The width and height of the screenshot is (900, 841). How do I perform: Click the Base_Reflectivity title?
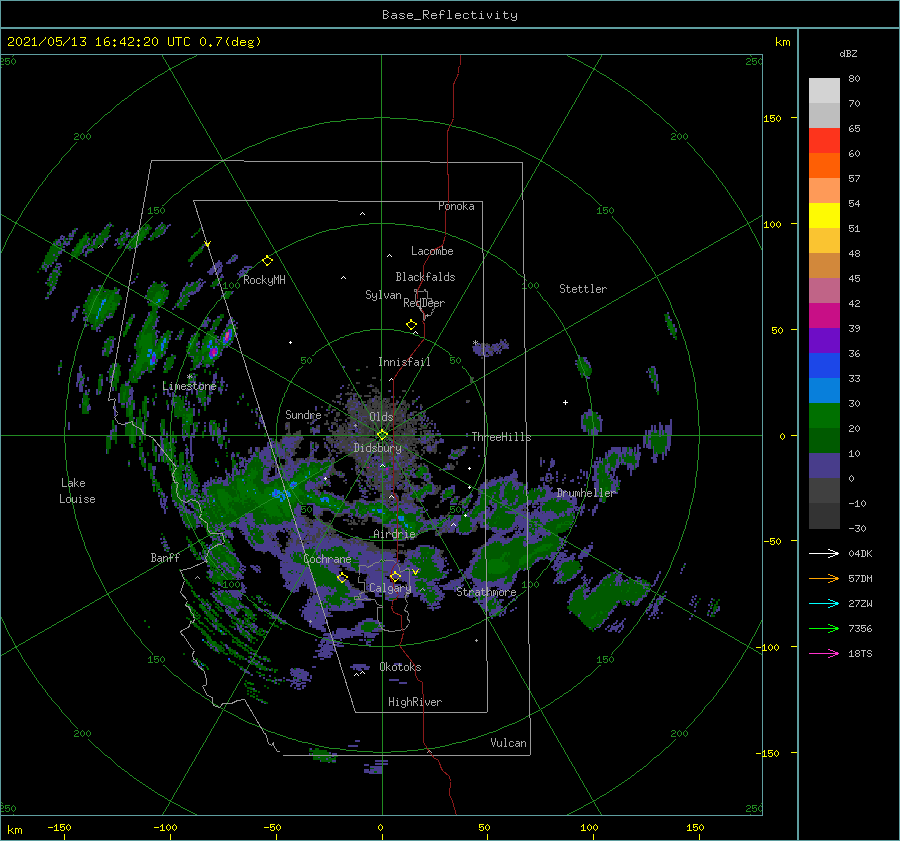450,15
